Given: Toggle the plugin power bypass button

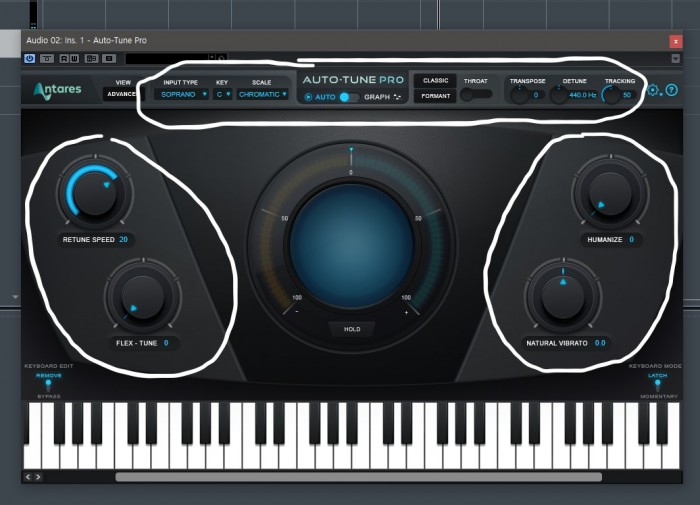Looking at the screenshot, I should [29, 58].
